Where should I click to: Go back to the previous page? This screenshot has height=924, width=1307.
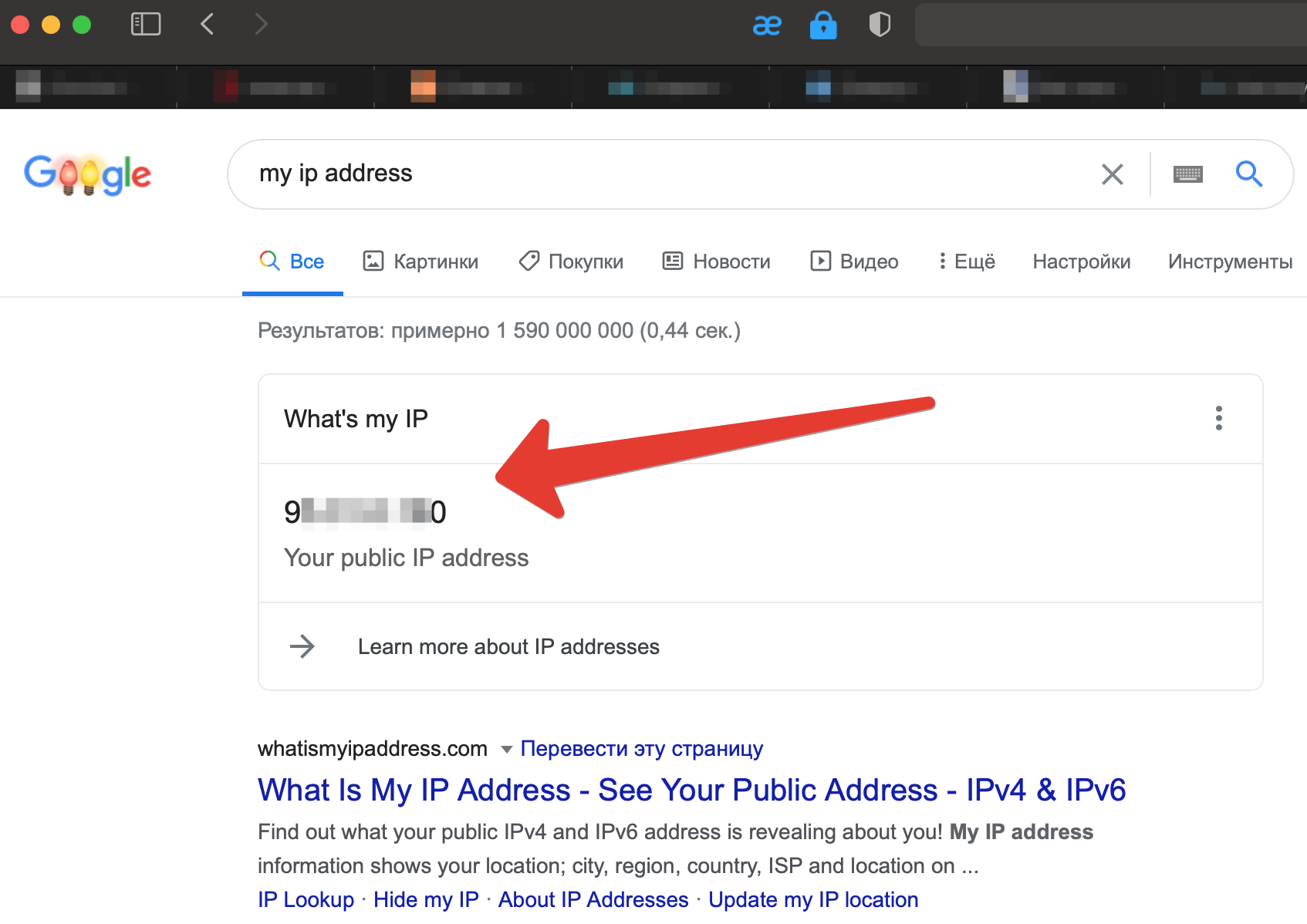(207, 24)
